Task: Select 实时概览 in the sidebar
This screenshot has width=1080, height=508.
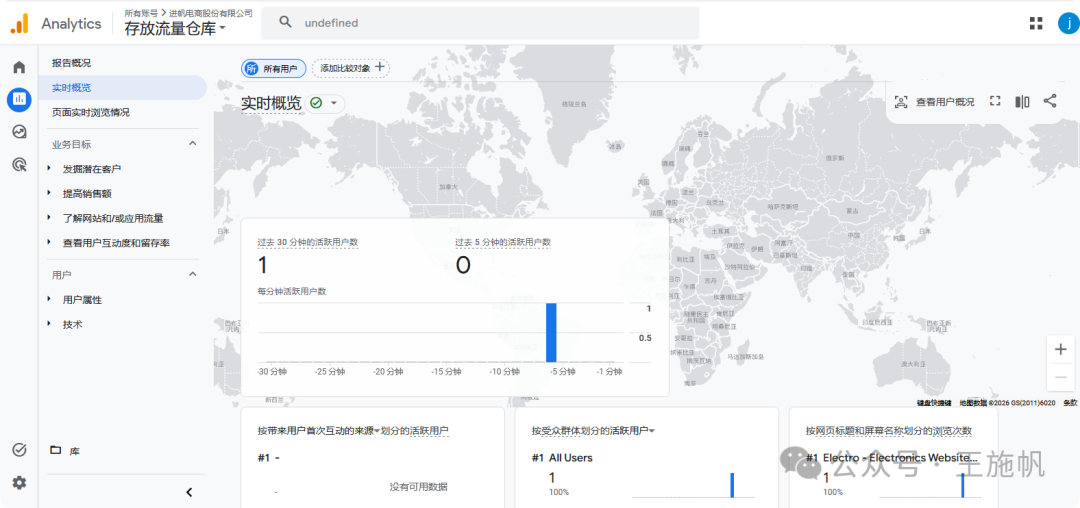Action: click(x=123, y=87)
